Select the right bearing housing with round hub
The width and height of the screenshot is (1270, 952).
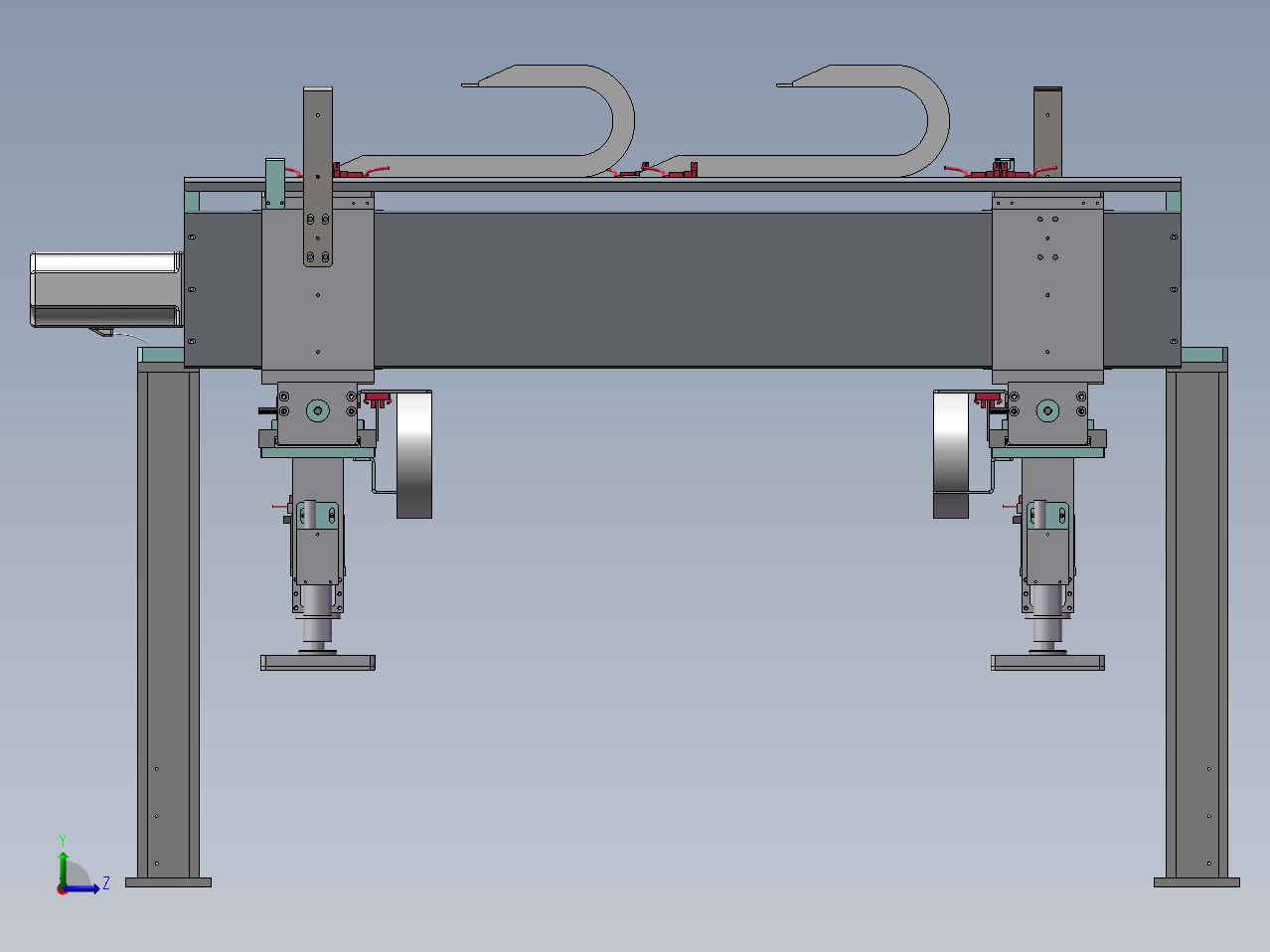pos(1047,413)
